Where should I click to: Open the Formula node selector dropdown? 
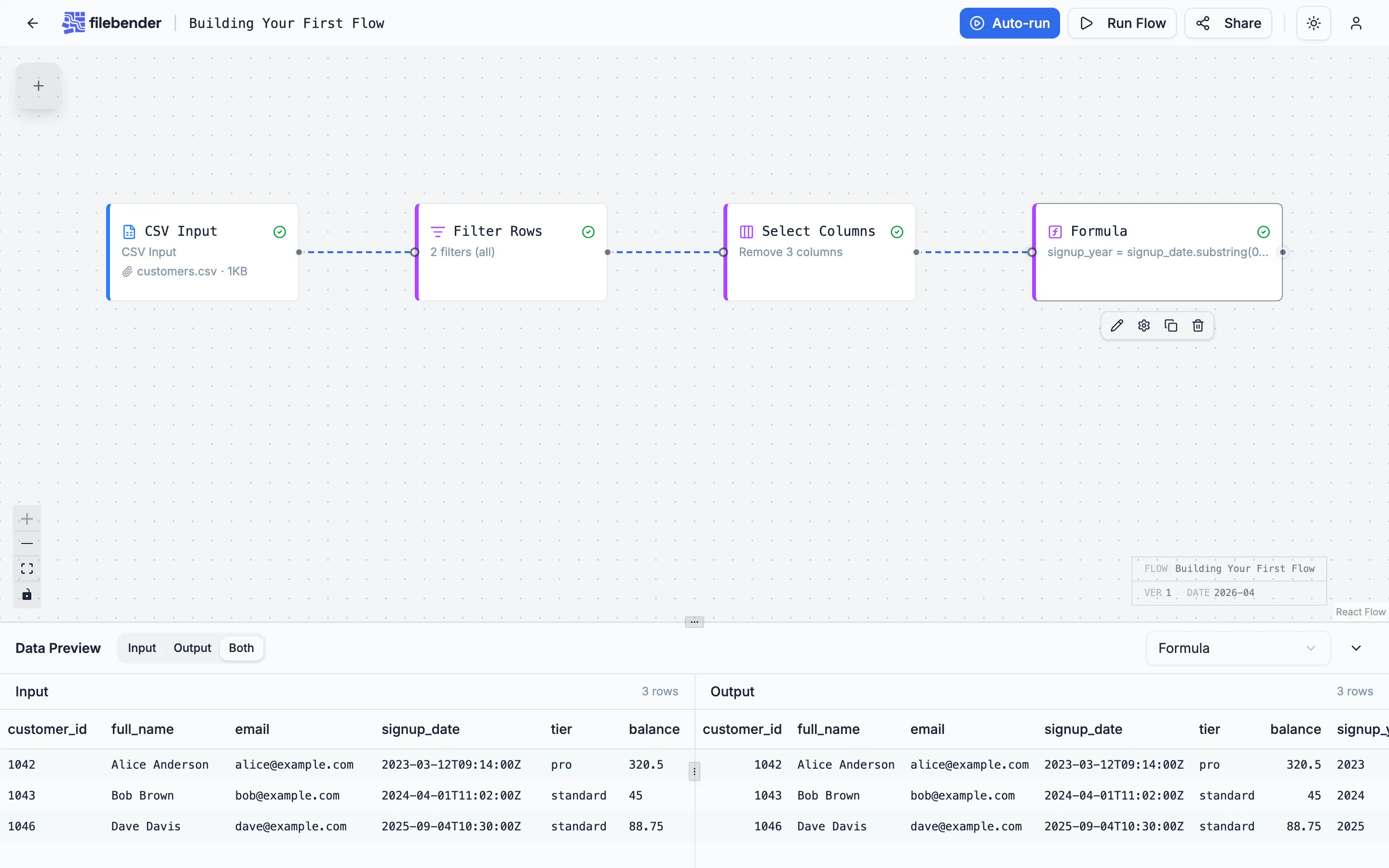(1238, 648)
